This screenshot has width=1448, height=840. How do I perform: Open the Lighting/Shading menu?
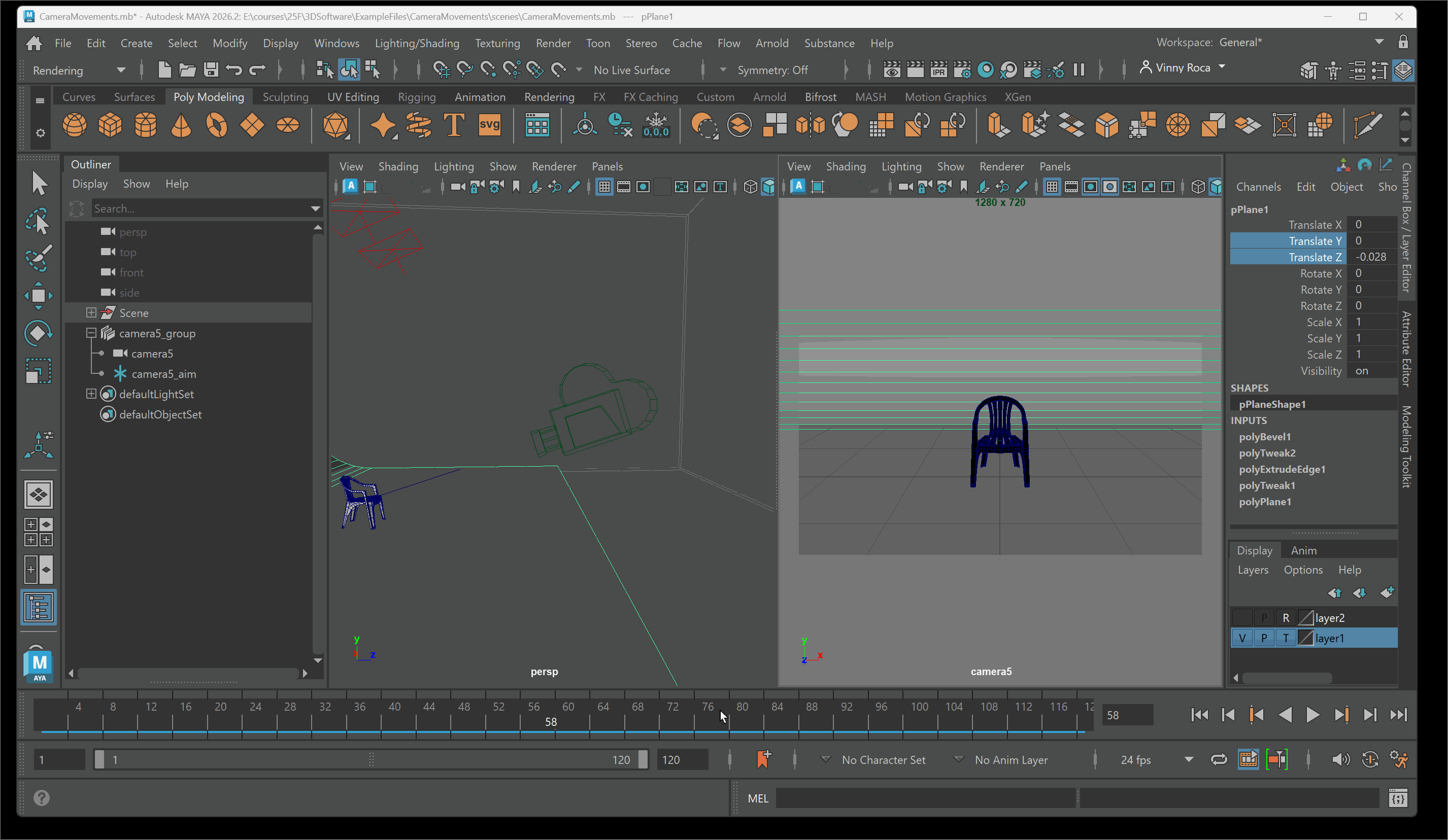click(x=417, y=43)
